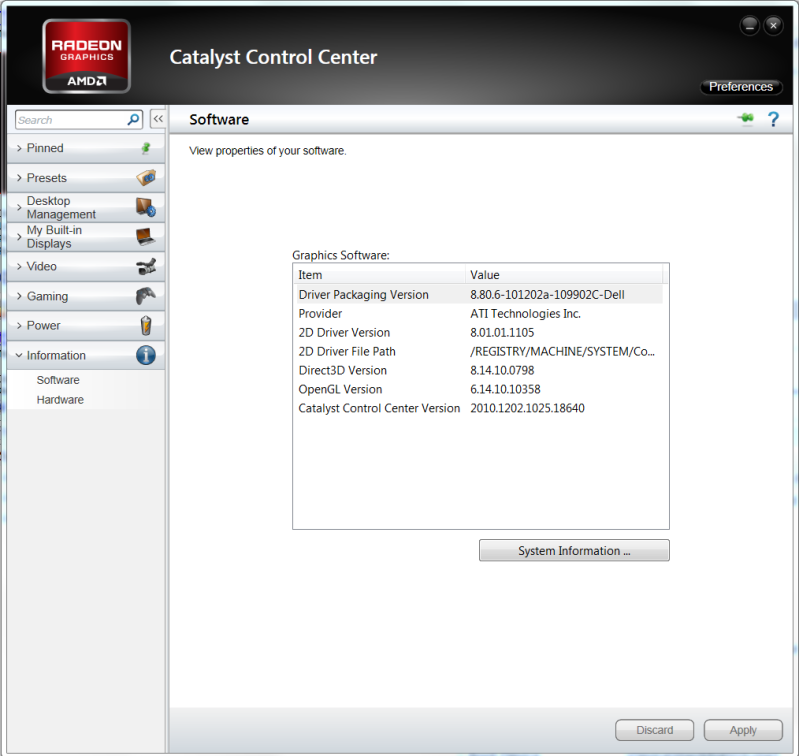The width and height of the screenshot is (799, 756).
Task: Click the value 8.80.6-101202a-109902C-Dell
Action: pyautogui.click(x=547, y=294)
